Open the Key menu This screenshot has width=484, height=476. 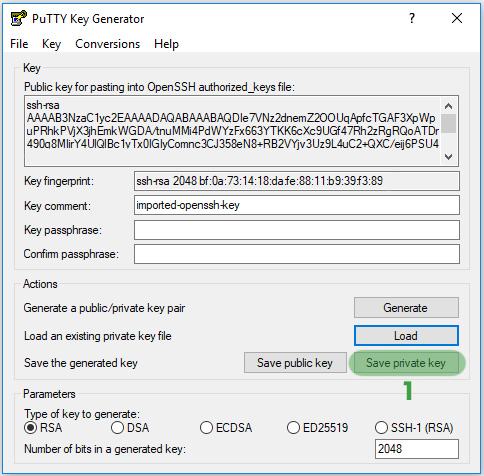click(51, 44)
